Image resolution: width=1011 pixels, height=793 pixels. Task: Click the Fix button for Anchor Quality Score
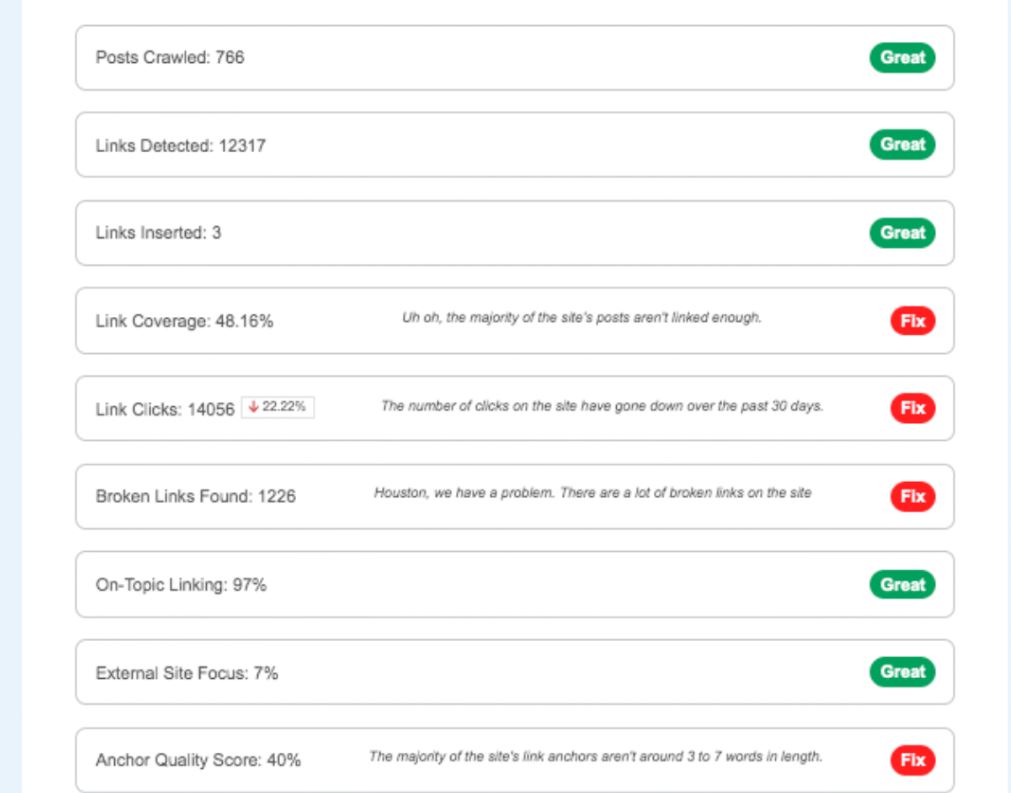click(911, 761)
